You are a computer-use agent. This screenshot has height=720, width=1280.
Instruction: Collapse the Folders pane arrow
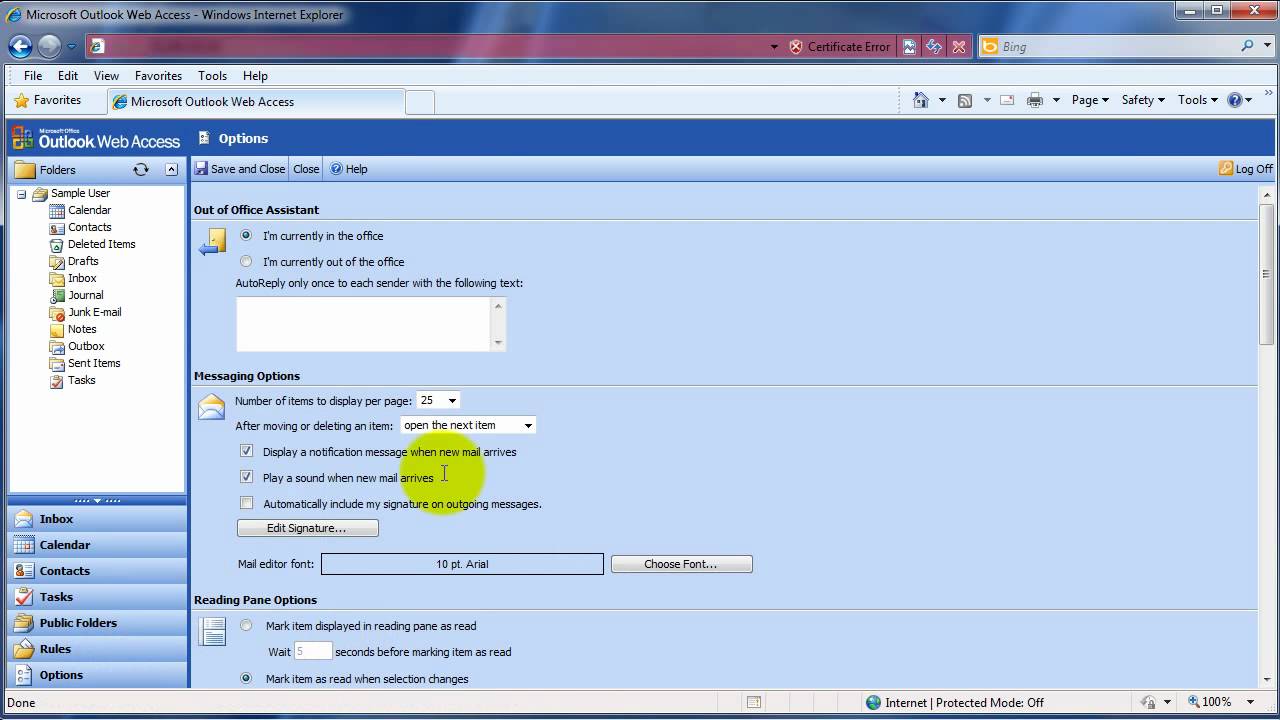click(171, 169)
